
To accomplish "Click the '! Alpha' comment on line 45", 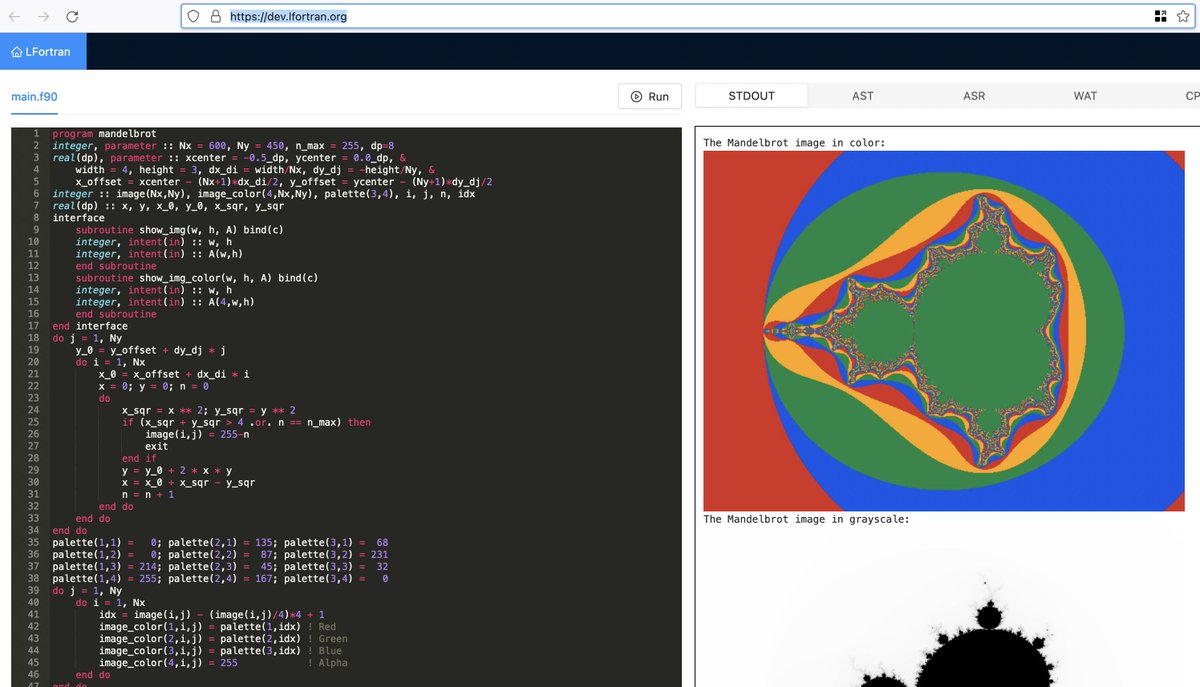I will point(328,663).
